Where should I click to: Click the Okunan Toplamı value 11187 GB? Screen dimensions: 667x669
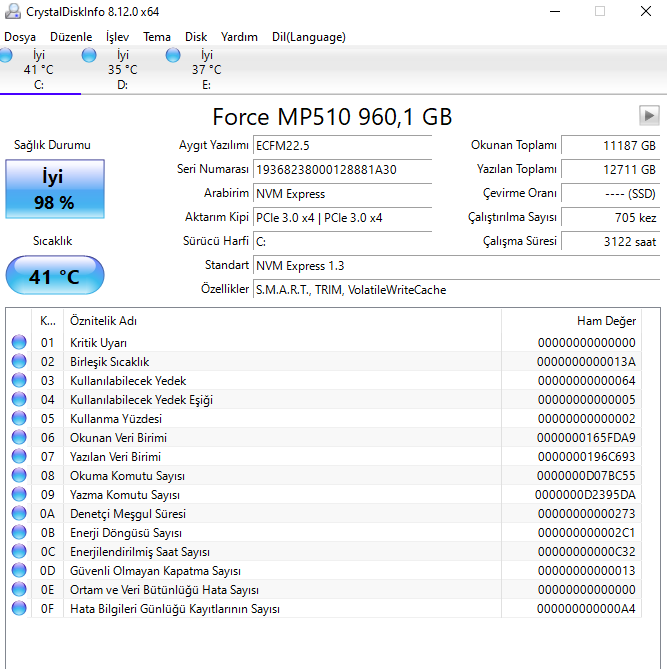click(x=611, y=145)
